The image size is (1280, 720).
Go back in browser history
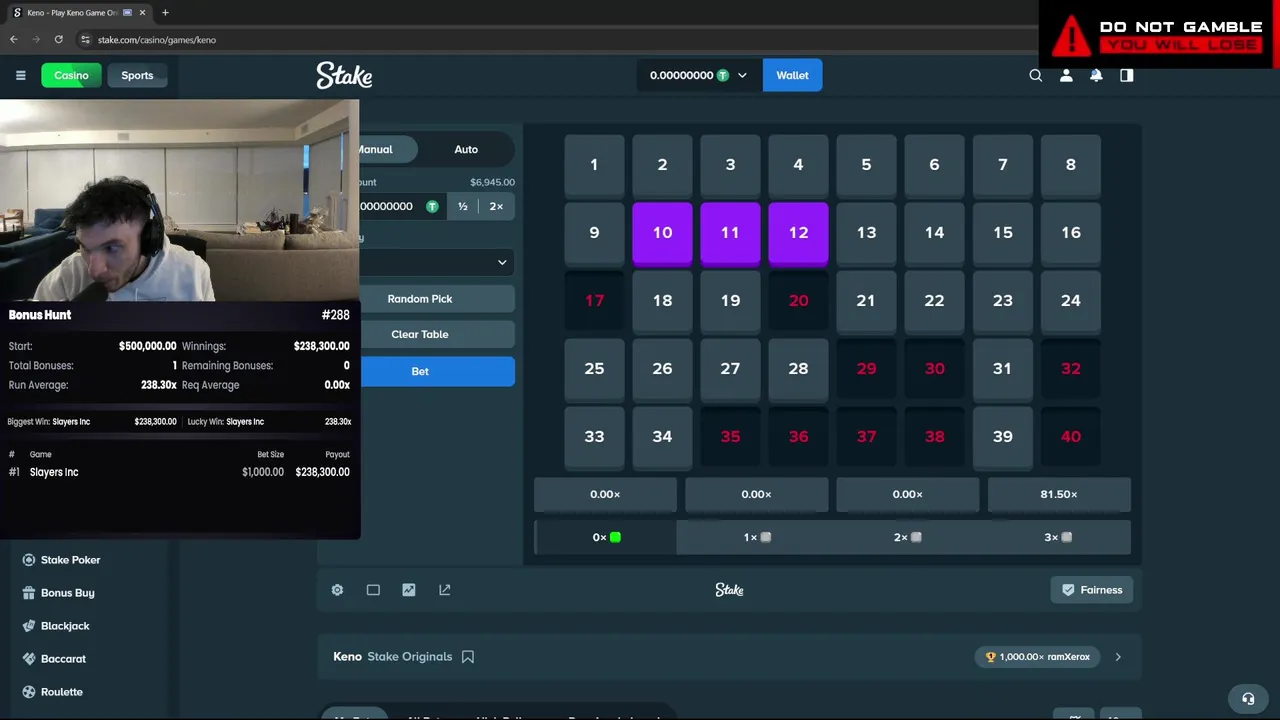click(x=14, y=39)
